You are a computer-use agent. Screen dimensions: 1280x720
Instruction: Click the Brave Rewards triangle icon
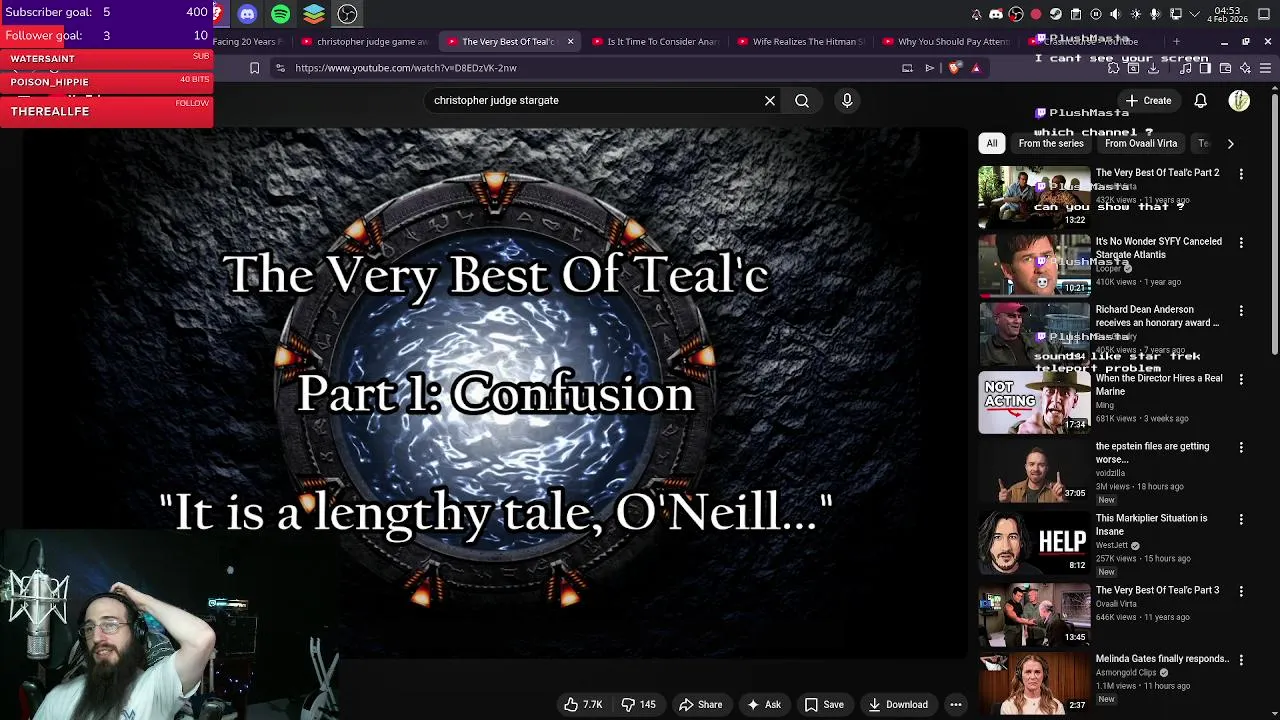[976, 68]
